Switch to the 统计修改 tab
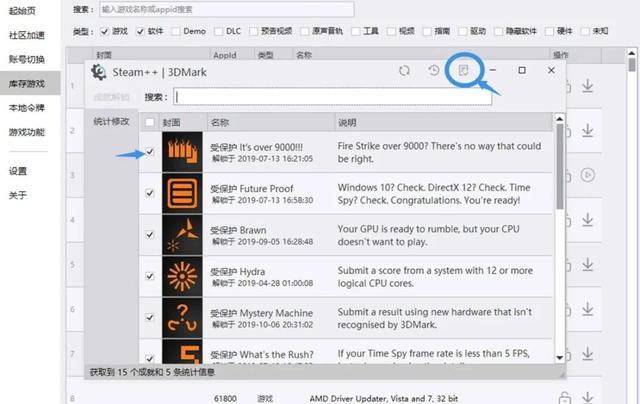640x404 pixels. click(x=111, y=122)
